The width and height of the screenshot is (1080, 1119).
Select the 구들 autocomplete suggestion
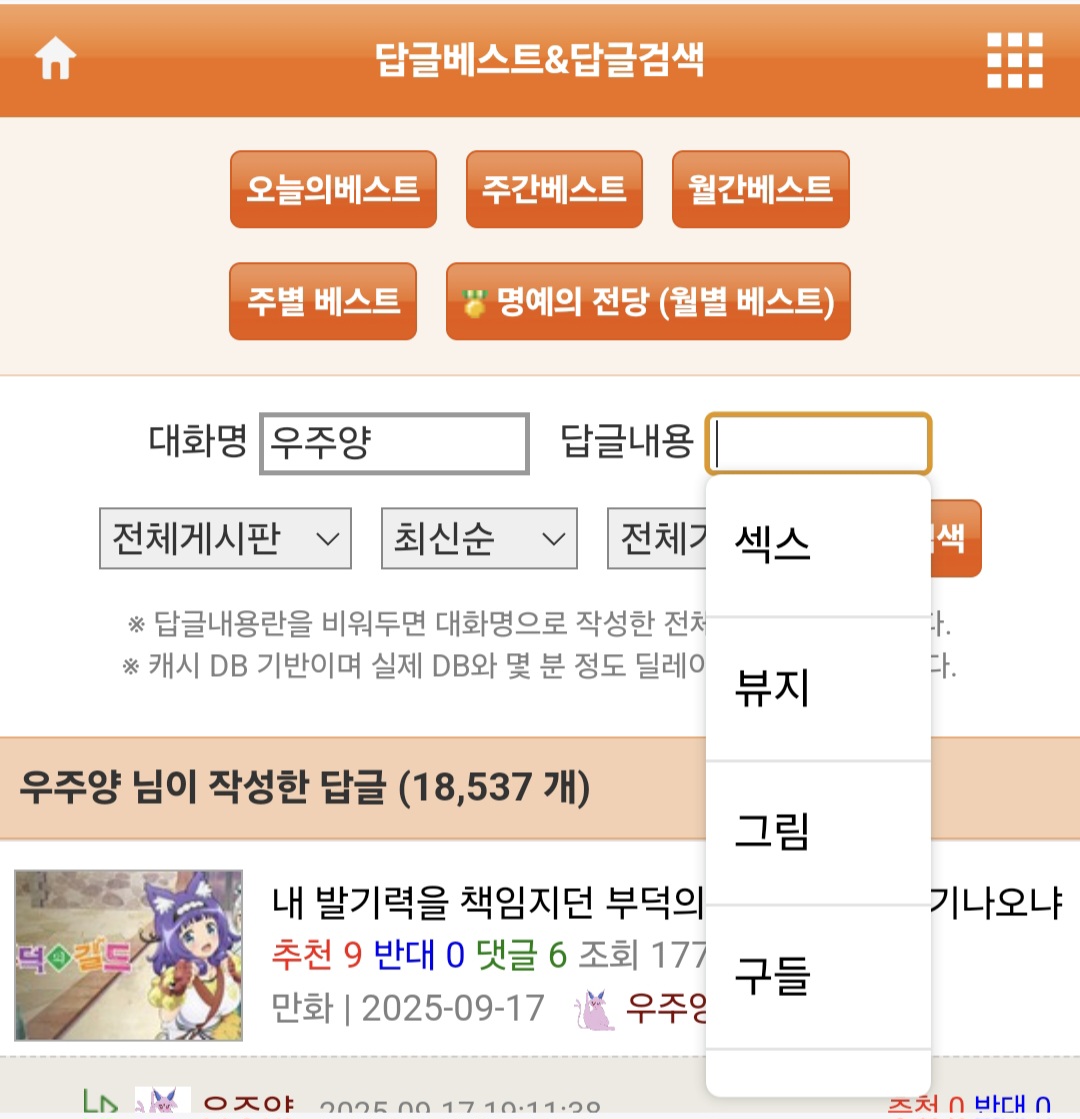818,977
